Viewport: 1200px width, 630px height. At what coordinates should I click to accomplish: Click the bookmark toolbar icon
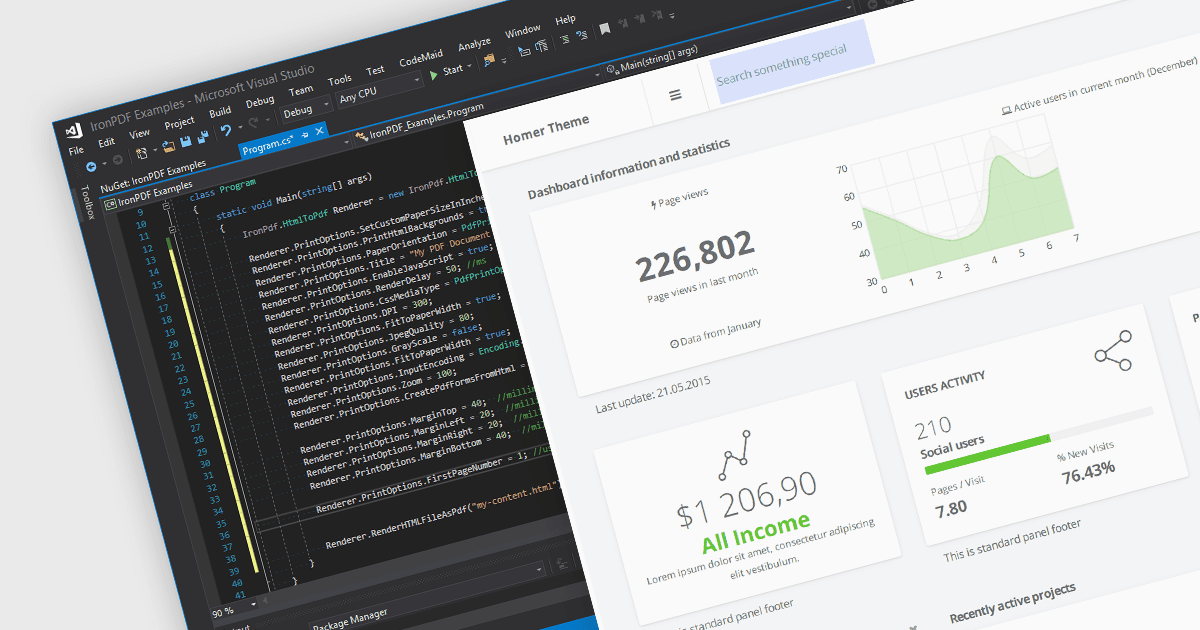[x=605, y=30]
